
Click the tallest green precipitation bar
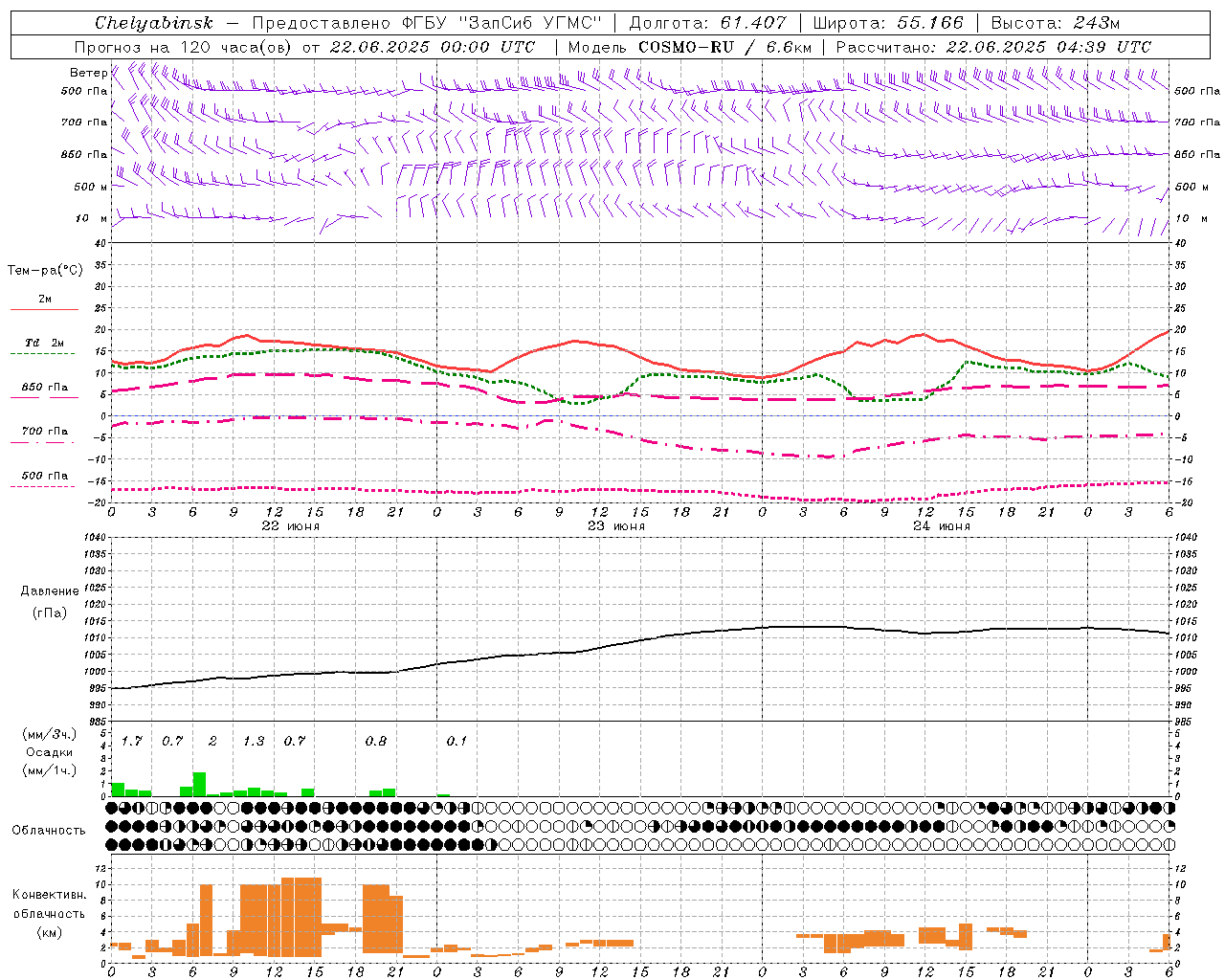point(199,784)
